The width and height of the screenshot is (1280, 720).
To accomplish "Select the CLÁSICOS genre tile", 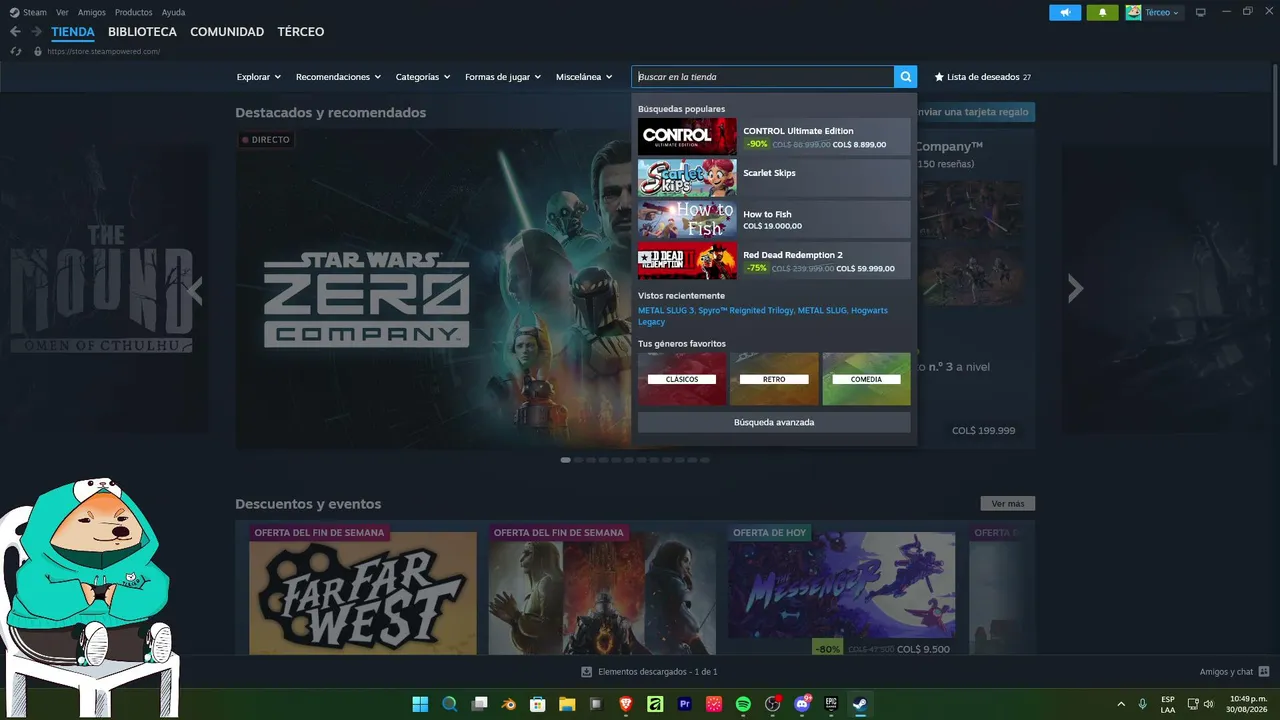I will tap(682, 379).
